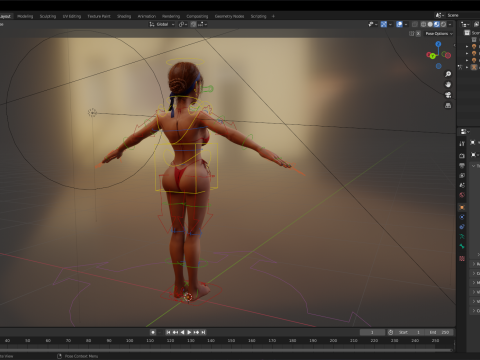Play animation in reverse
The width and height of the screenshot is (480, 360).
(x=182, y=332)
